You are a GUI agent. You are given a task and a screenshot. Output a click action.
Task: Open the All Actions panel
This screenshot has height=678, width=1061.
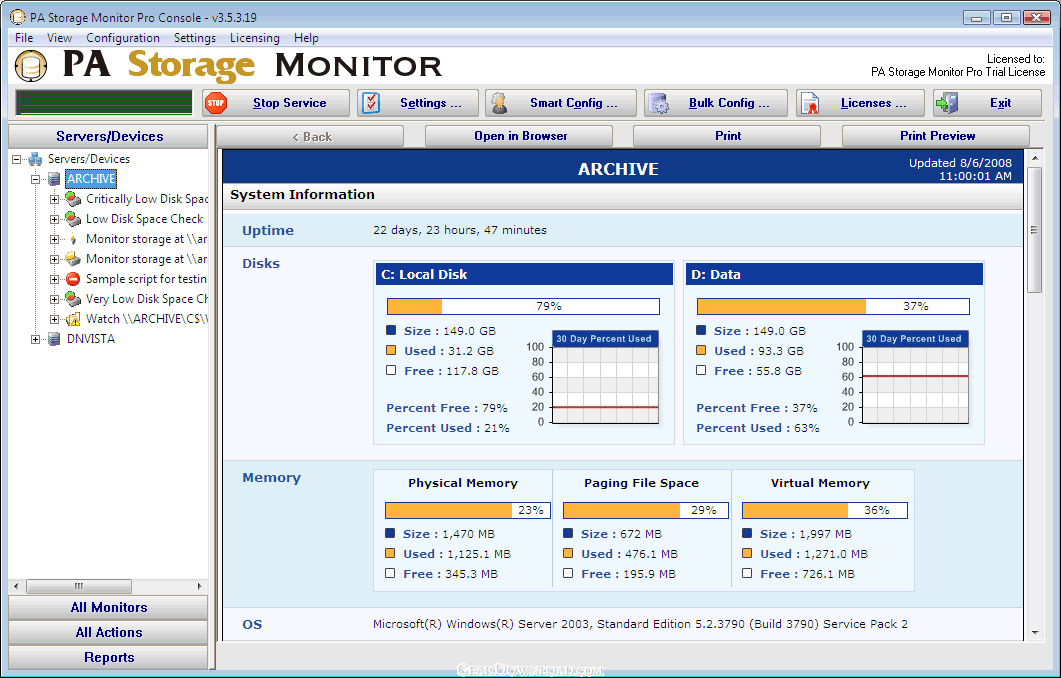coord(108,633)
